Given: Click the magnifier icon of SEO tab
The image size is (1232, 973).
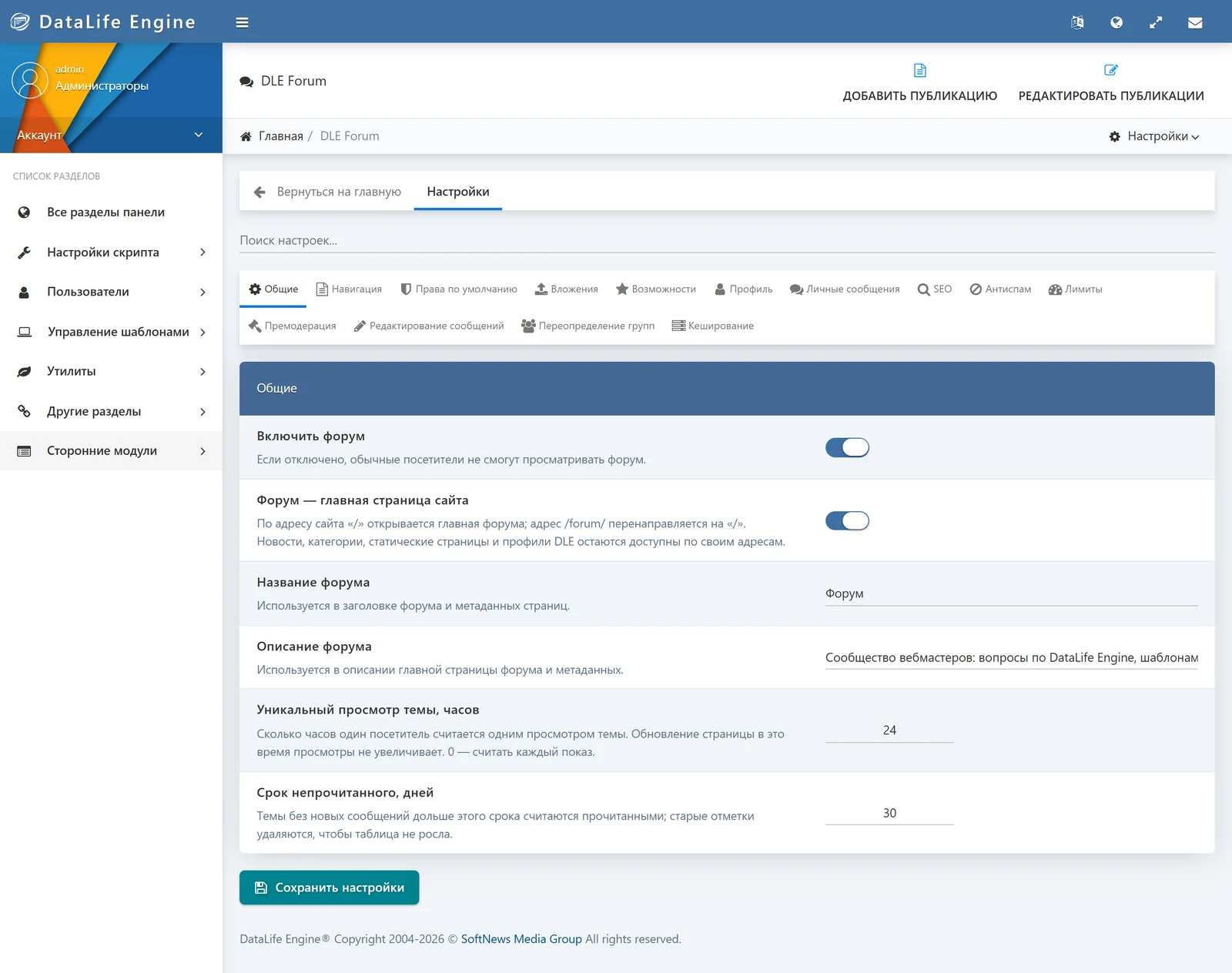Looking at the screenshot, I should [923, 289].
